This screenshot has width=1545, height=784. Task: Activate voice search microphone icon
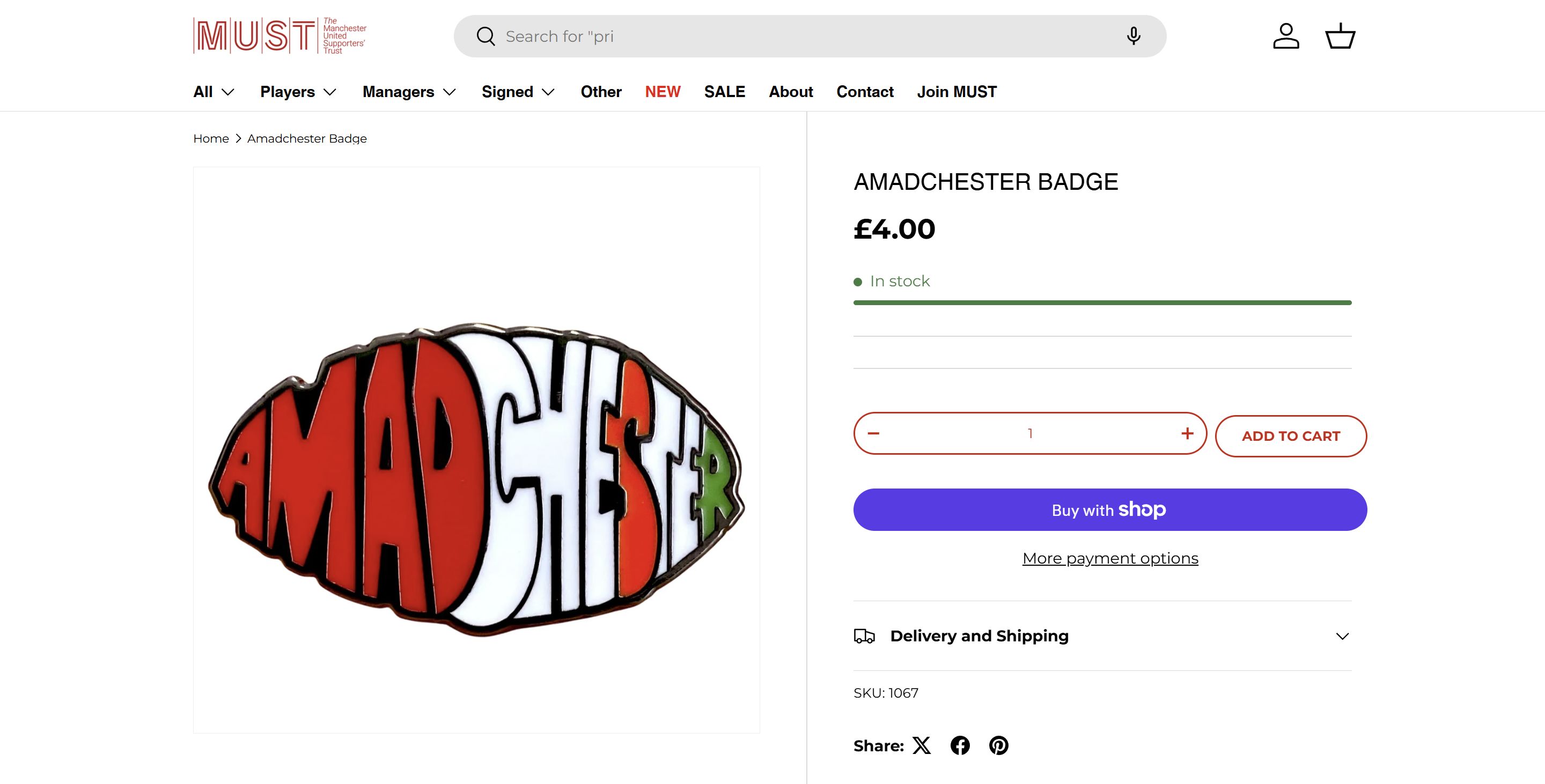[x=1133, y=36]
